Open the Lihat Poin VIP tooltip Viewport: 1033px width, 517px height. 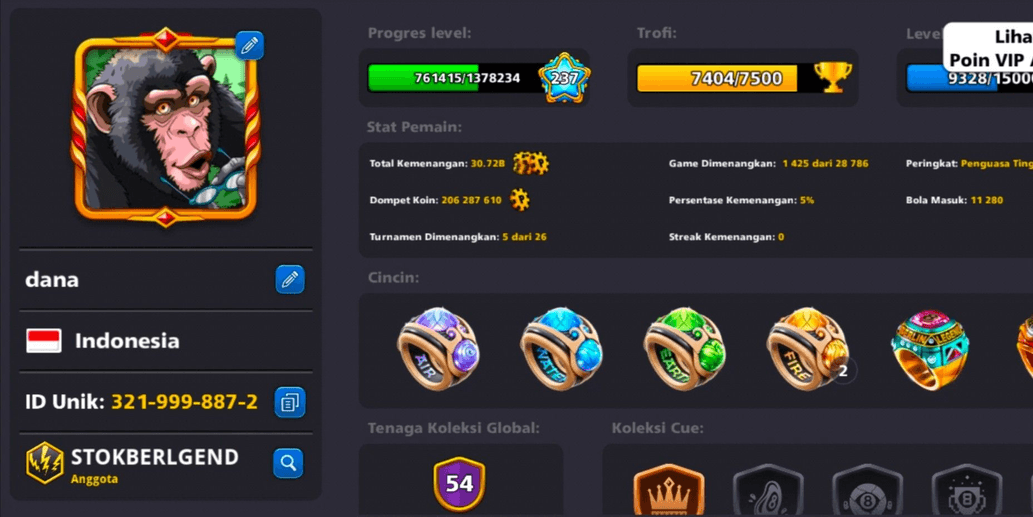point(988,47)
